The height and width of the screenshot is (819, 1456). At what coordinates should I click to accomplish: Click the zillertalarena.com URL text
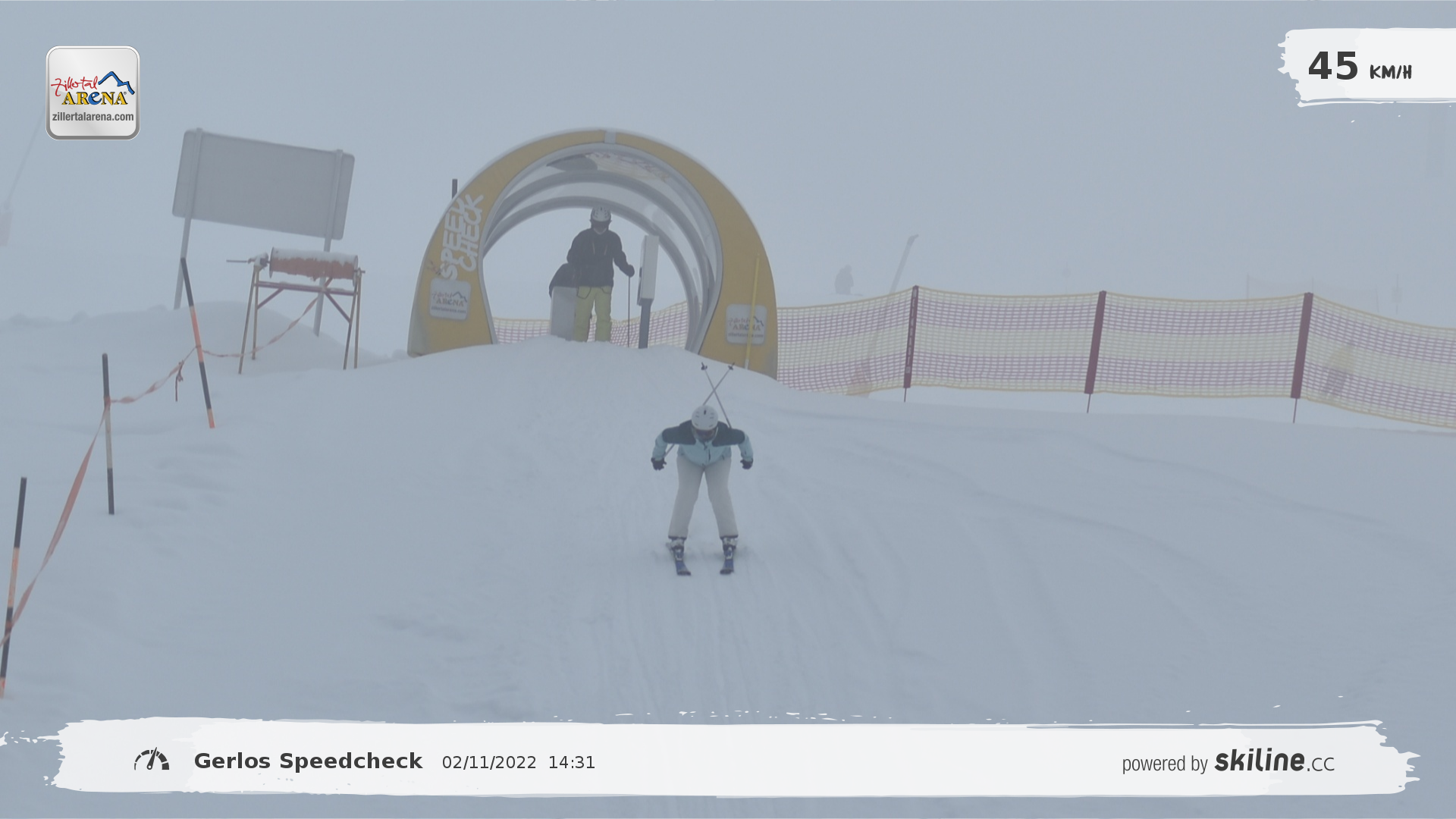[x=93, y=117]
